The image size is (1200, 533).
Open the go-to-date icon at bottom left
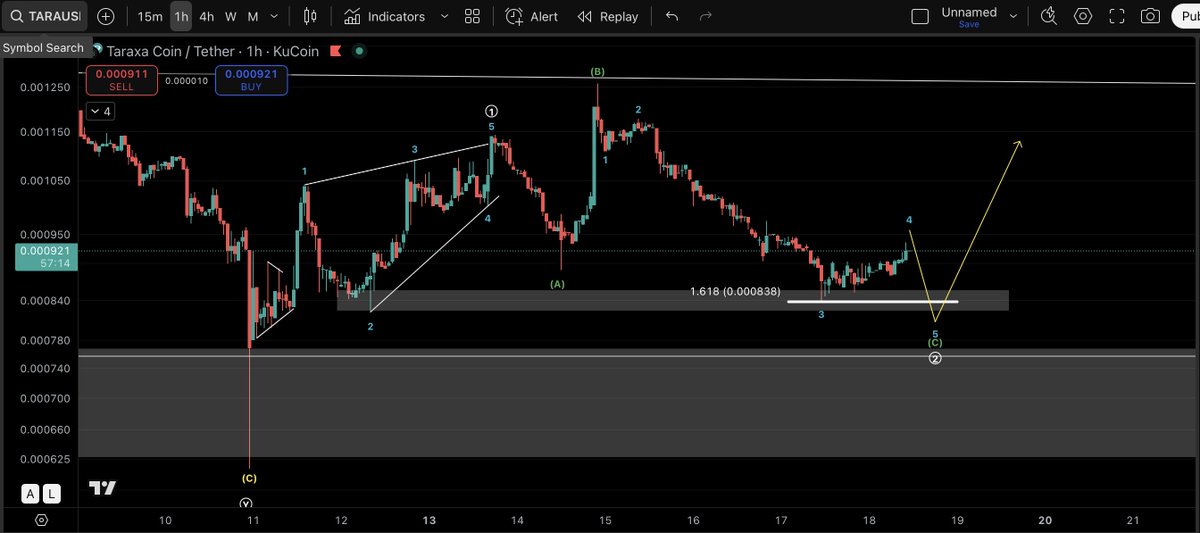click(41, 520)
